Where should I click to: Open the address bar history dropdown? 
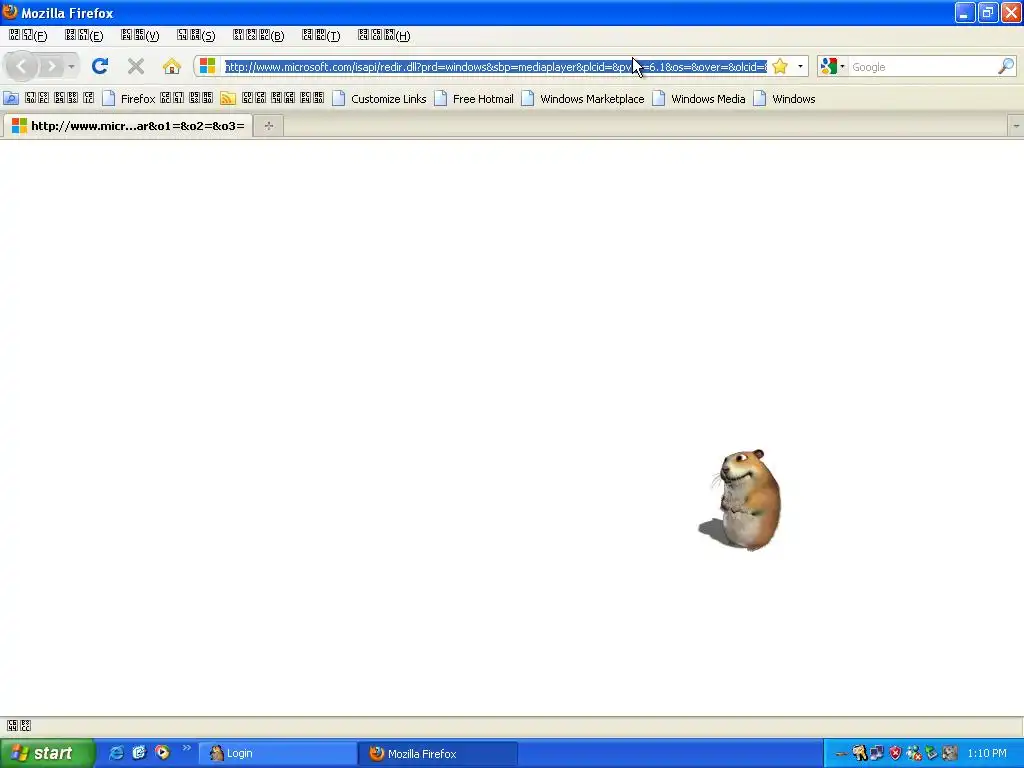pyautogui.click(x=800, y=66)
